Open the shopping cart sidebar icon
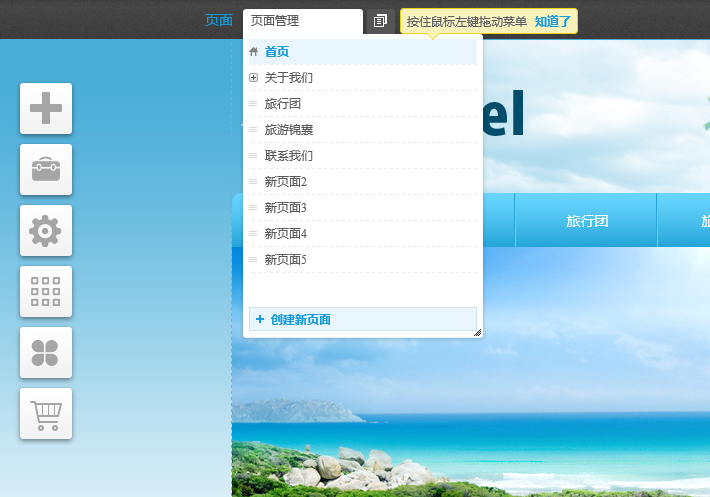Viewport: 710px width, 497px height. (x=46, y=414)
